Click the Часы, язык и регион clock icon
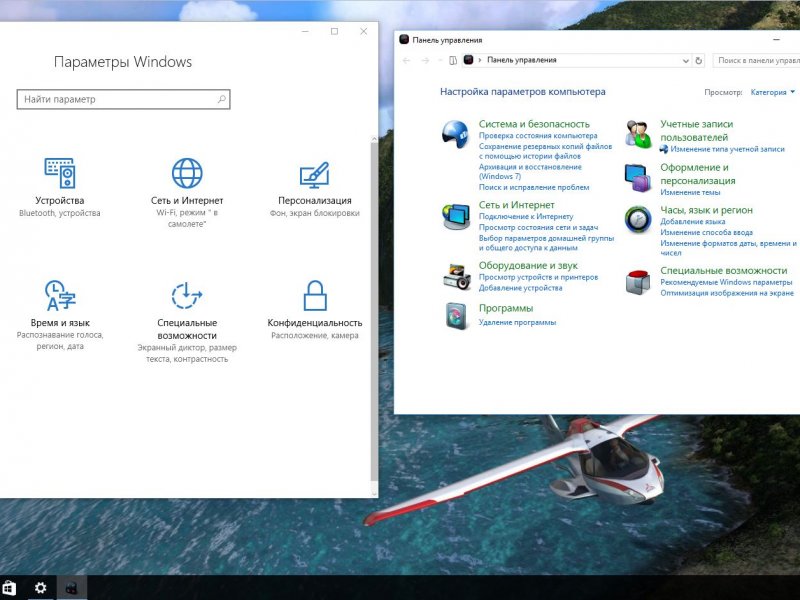This screenshot has width=800, height=600. (638, 219)
